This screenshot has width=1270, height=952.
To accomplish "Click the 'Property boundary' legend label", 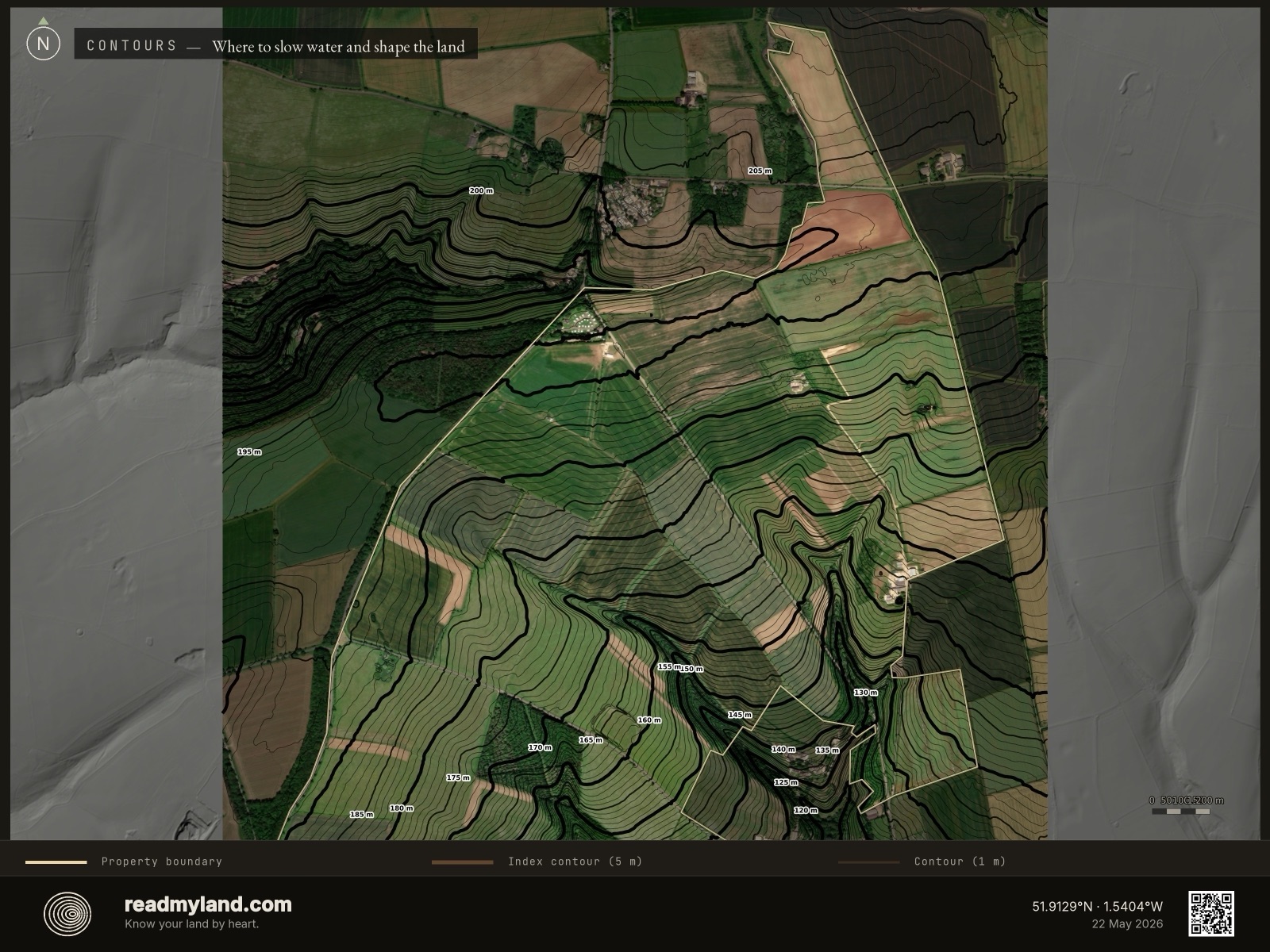I will [x=162, y=862].
